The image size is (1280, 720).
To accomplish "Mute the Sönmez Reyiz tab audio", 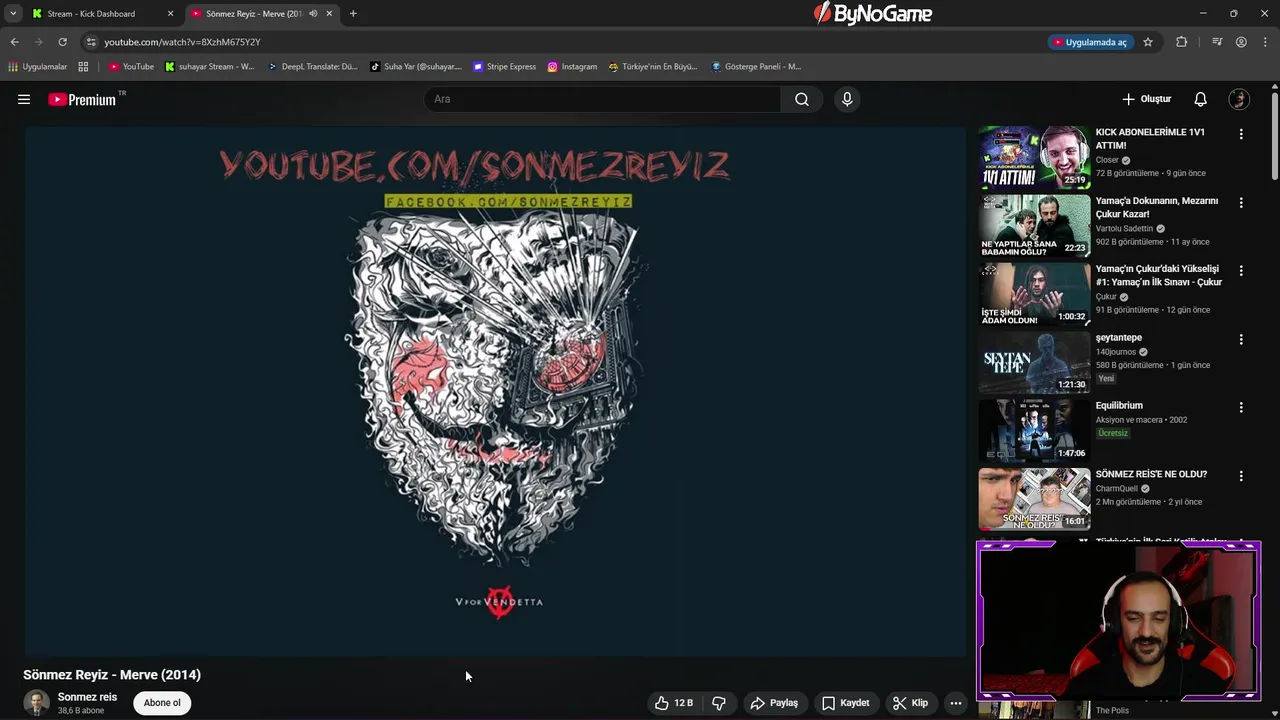I will click(313, 14).
